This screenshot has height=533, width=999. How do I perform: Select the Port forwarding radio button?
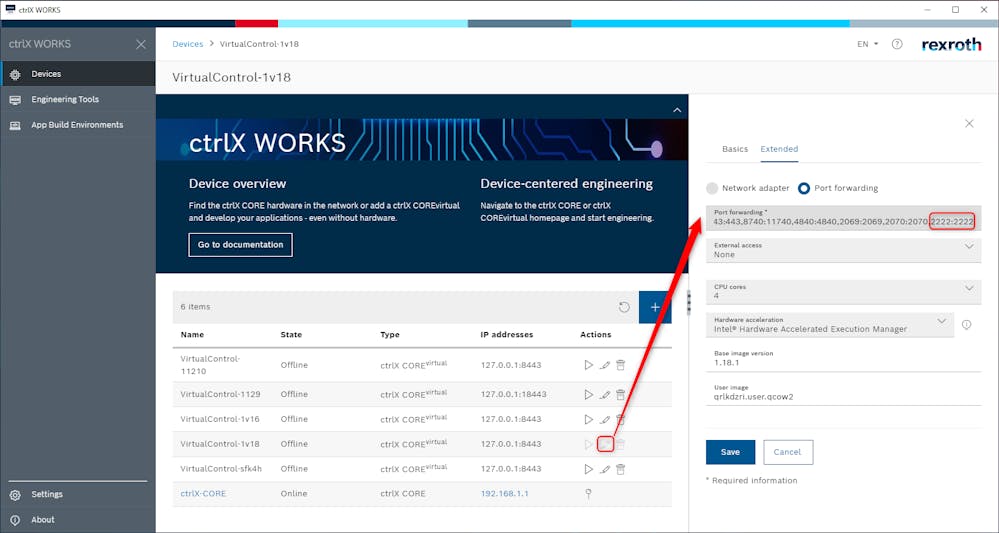(804, 188)
